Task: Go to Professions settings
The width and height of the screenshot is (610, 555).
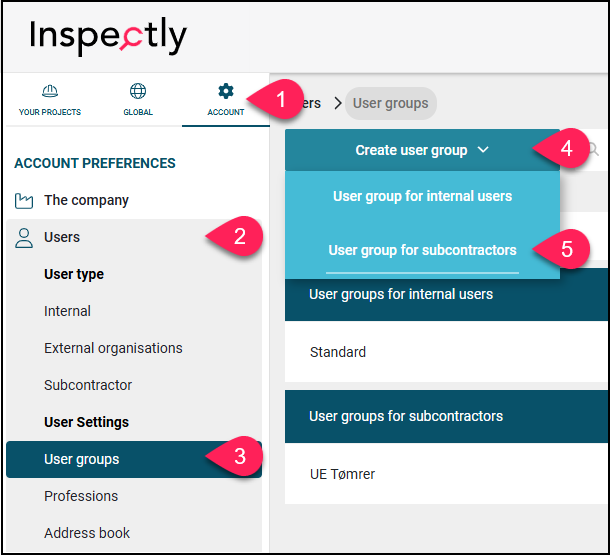Action: pyautogui.click(x=81, y=496)
